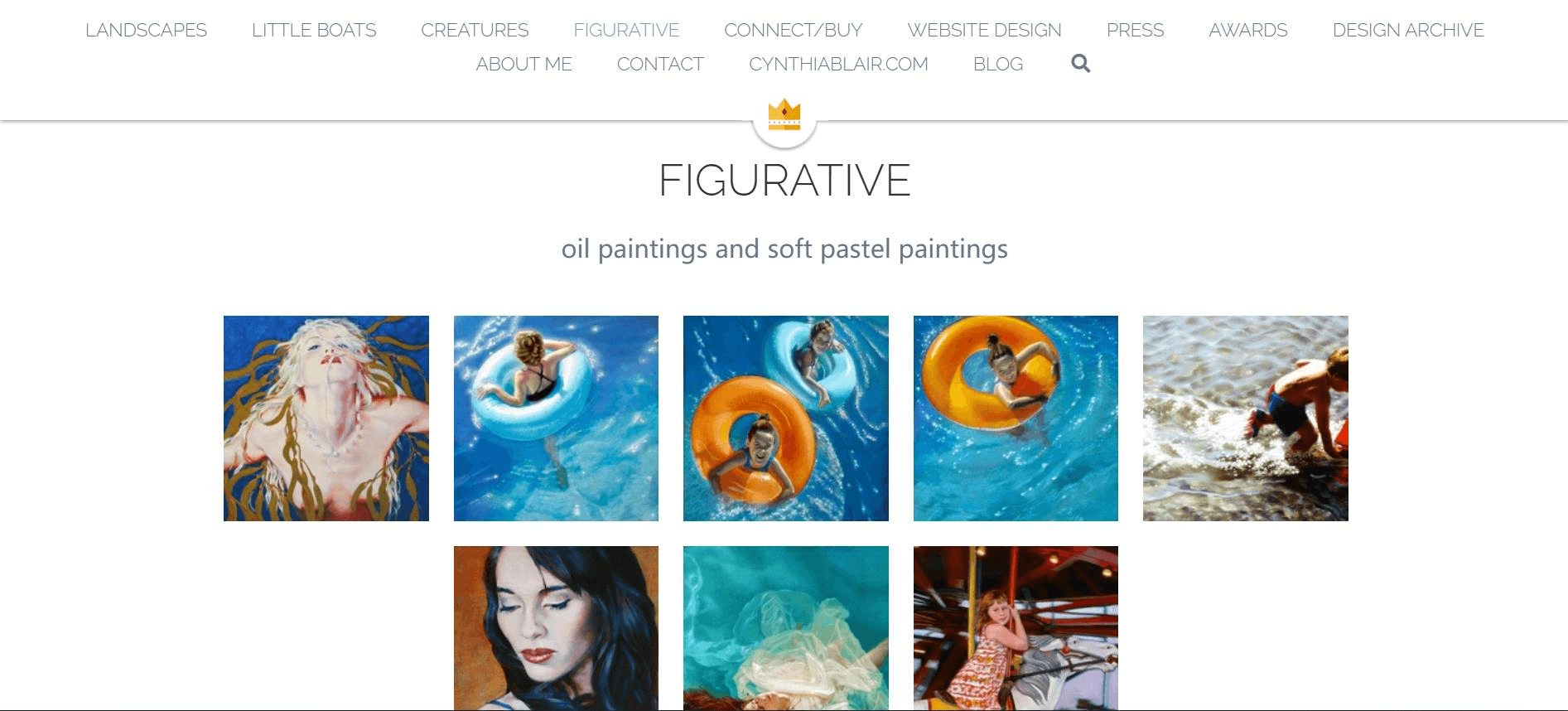This screenshot has width=1568, height=711.
Task: Go to Little Boats gallery
Action: (314, 30)
